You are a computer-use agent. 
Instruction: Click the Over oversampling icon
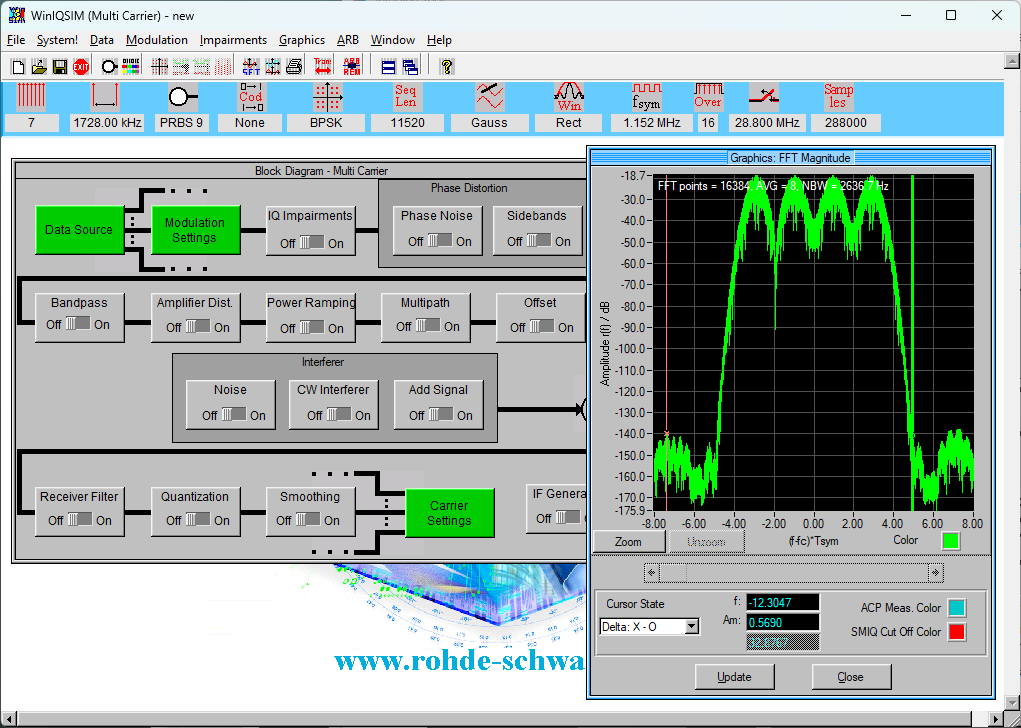708,96
